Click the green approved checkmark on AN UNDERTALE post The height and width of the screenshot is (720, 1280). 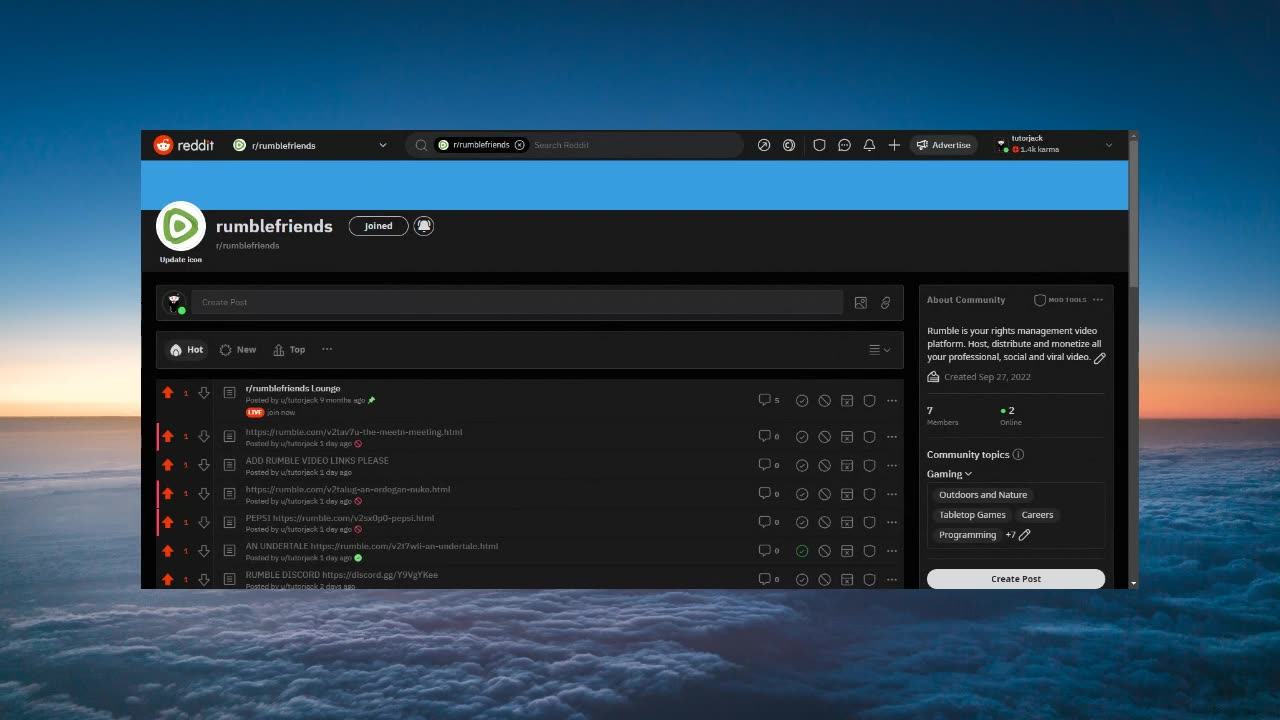(802, 551)
